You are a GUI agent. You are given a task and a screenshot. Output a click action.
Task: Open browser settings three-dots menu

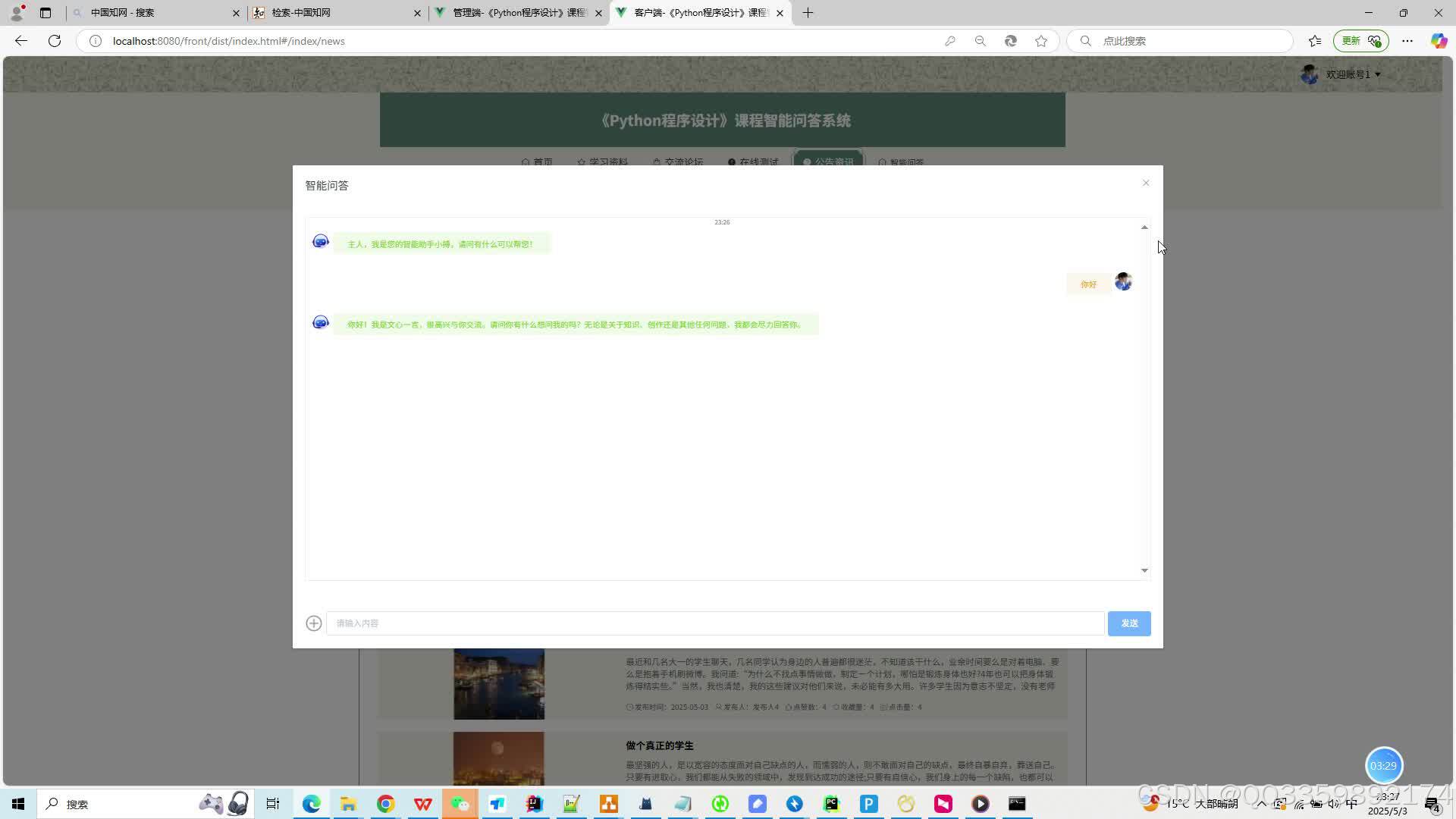point(1407,41)
